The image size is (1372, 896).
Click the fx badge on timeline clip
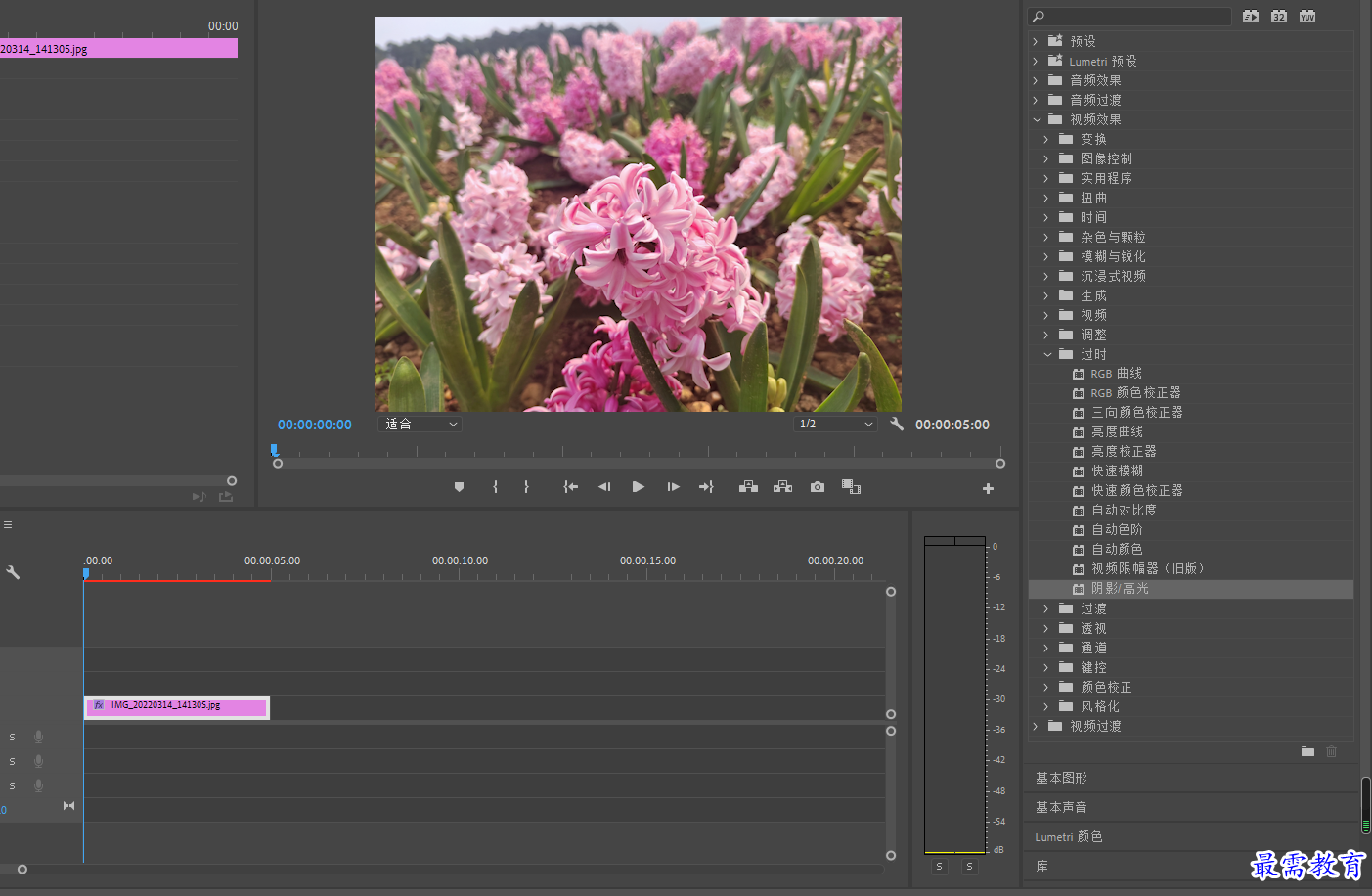coord(99,705)
